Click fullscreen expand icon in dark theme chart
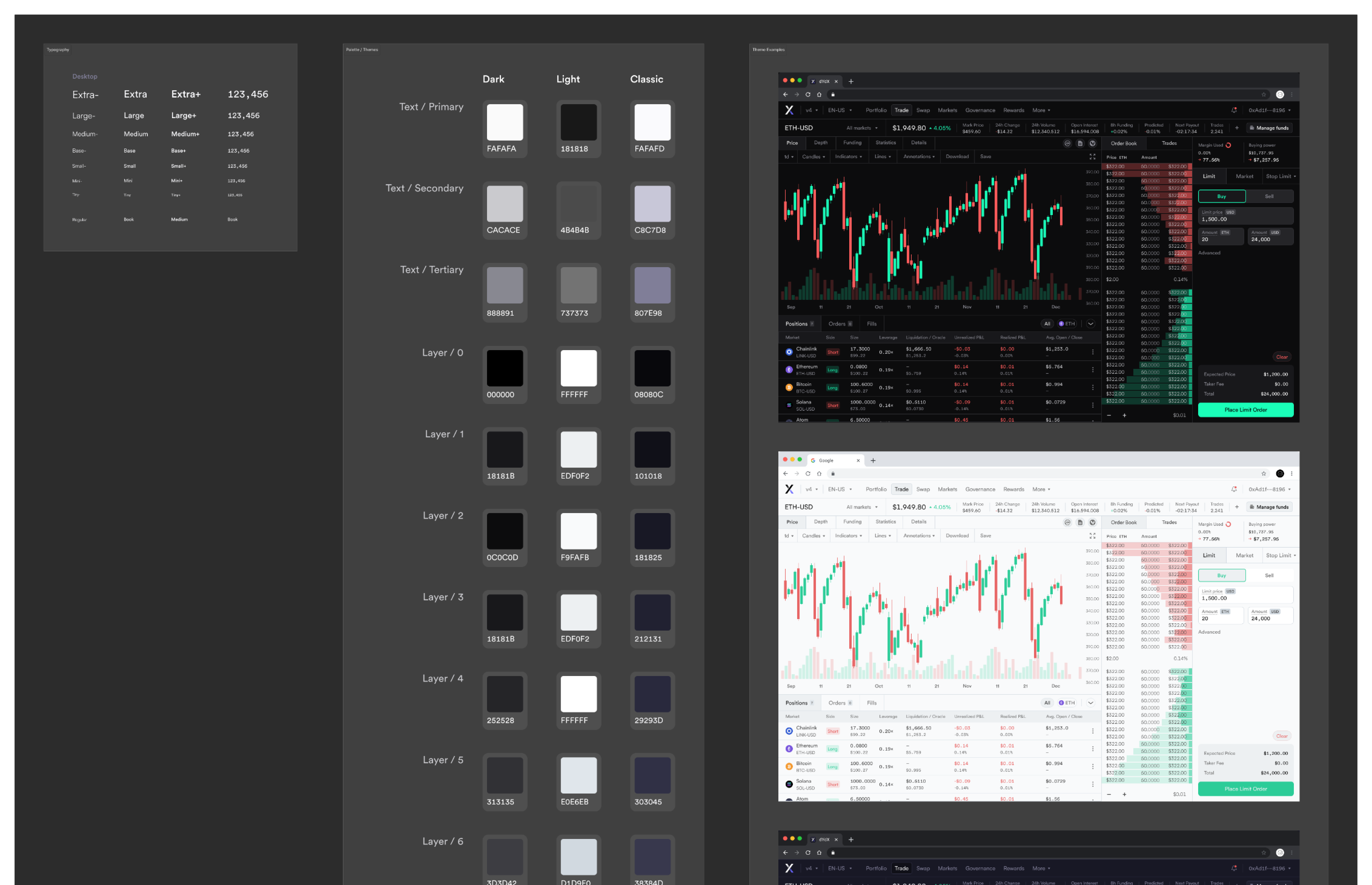Viewport: 1372px width, 885px height. click(x=1092, y=156)
